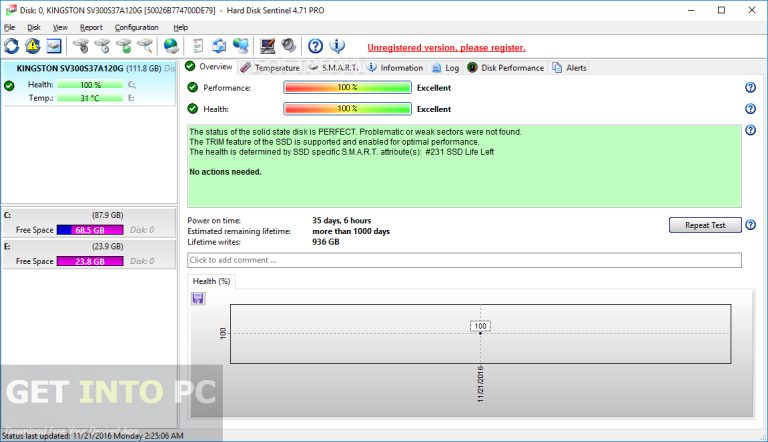The image size is (768, 442).
Task: Open Help with the question mark toolbar icon
Action: pyautogui.click(x=315, y=46)
